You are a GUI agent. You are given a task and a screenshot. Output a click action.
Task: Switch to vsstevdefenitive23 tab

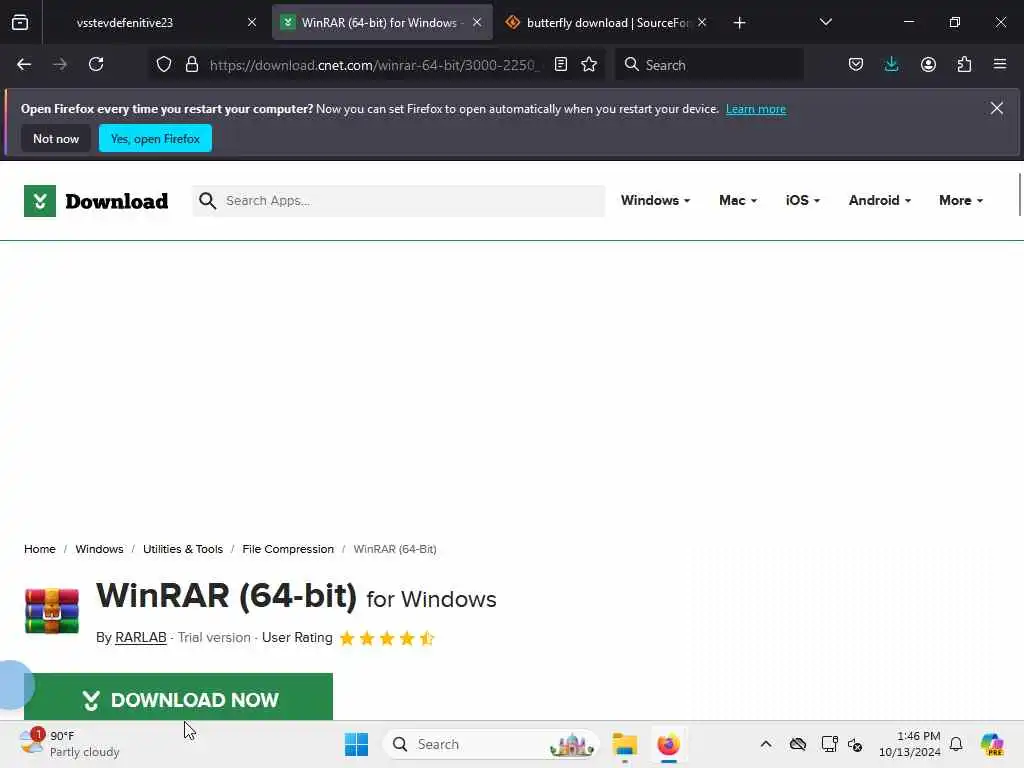[125, 23]
